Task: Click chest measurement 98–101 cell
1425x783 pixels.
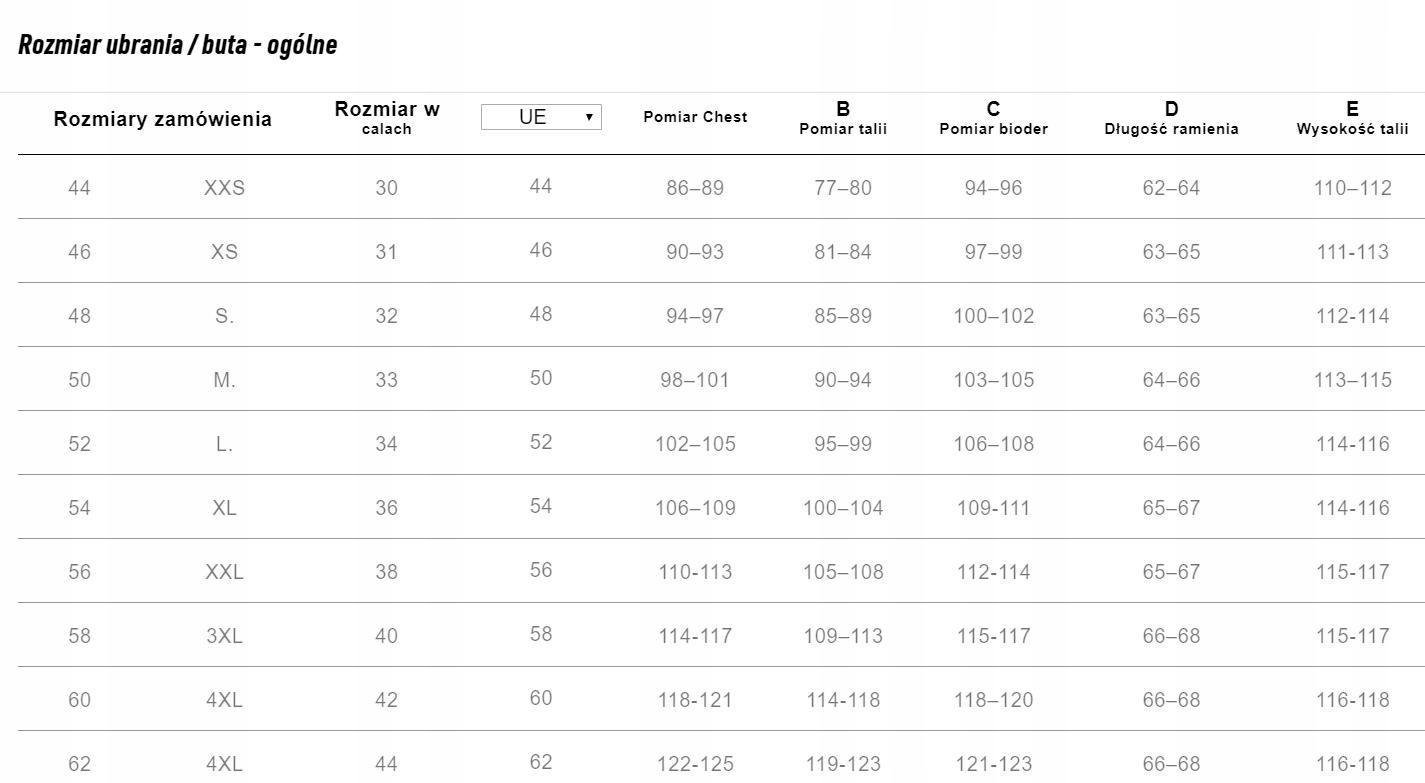Action: click(x=695, y=379)
